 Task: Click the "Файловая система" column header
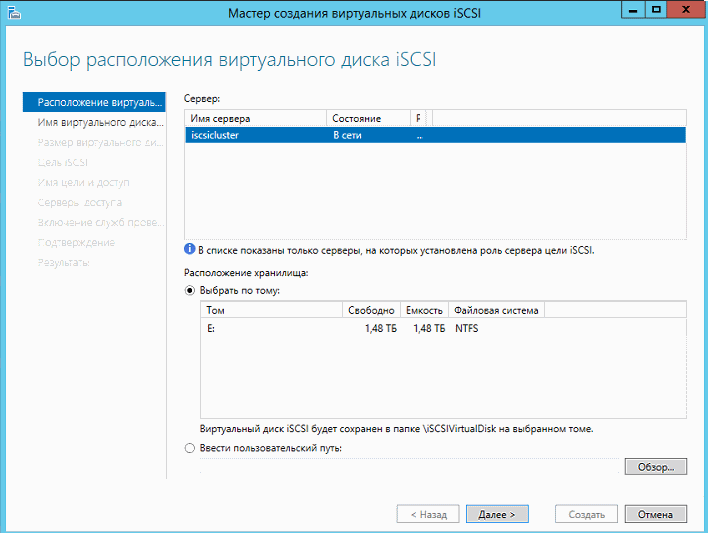[x=496, y=310]
